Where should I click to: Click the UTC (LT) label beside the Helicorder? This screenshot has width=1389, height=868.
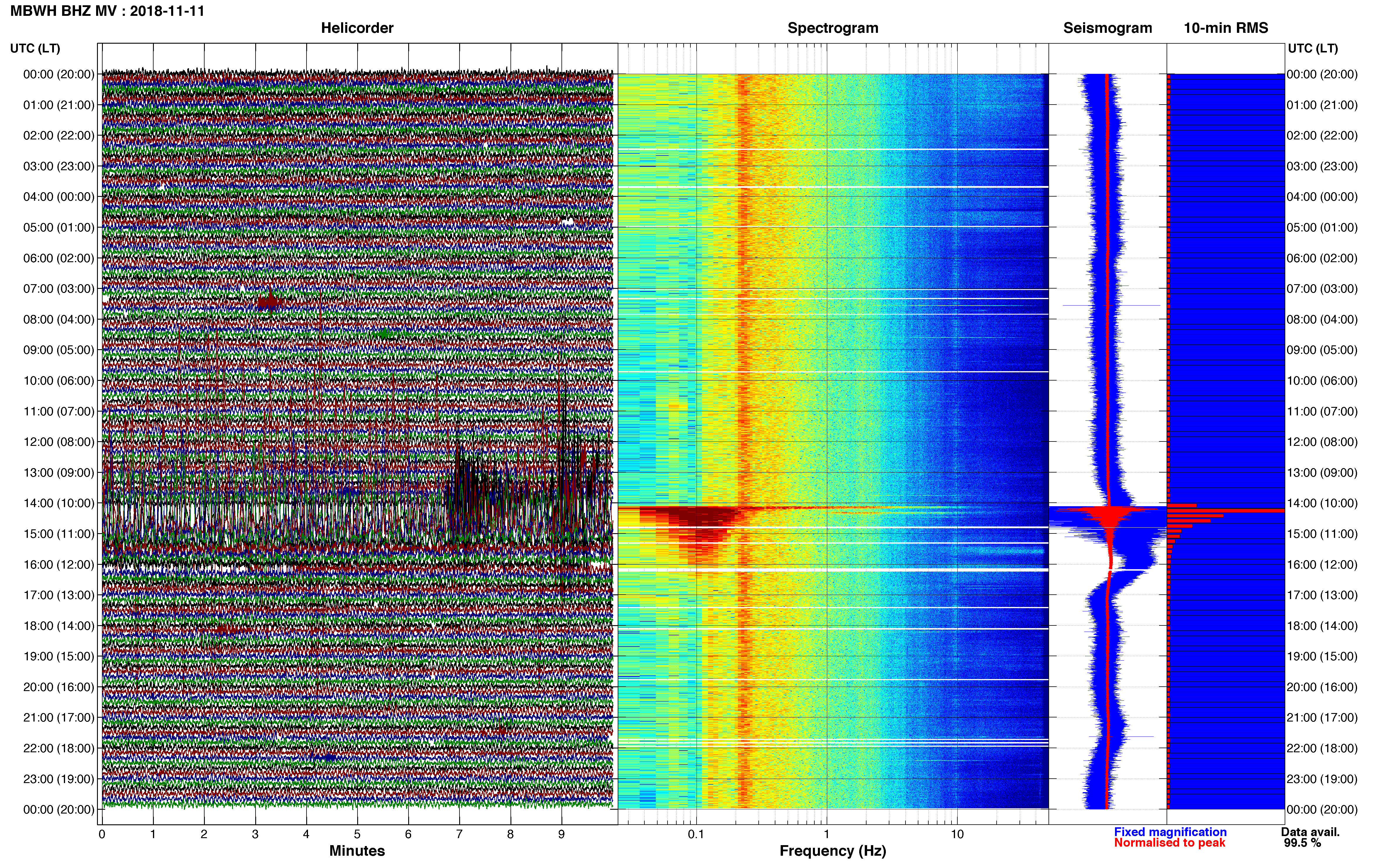tap(35, 48)
